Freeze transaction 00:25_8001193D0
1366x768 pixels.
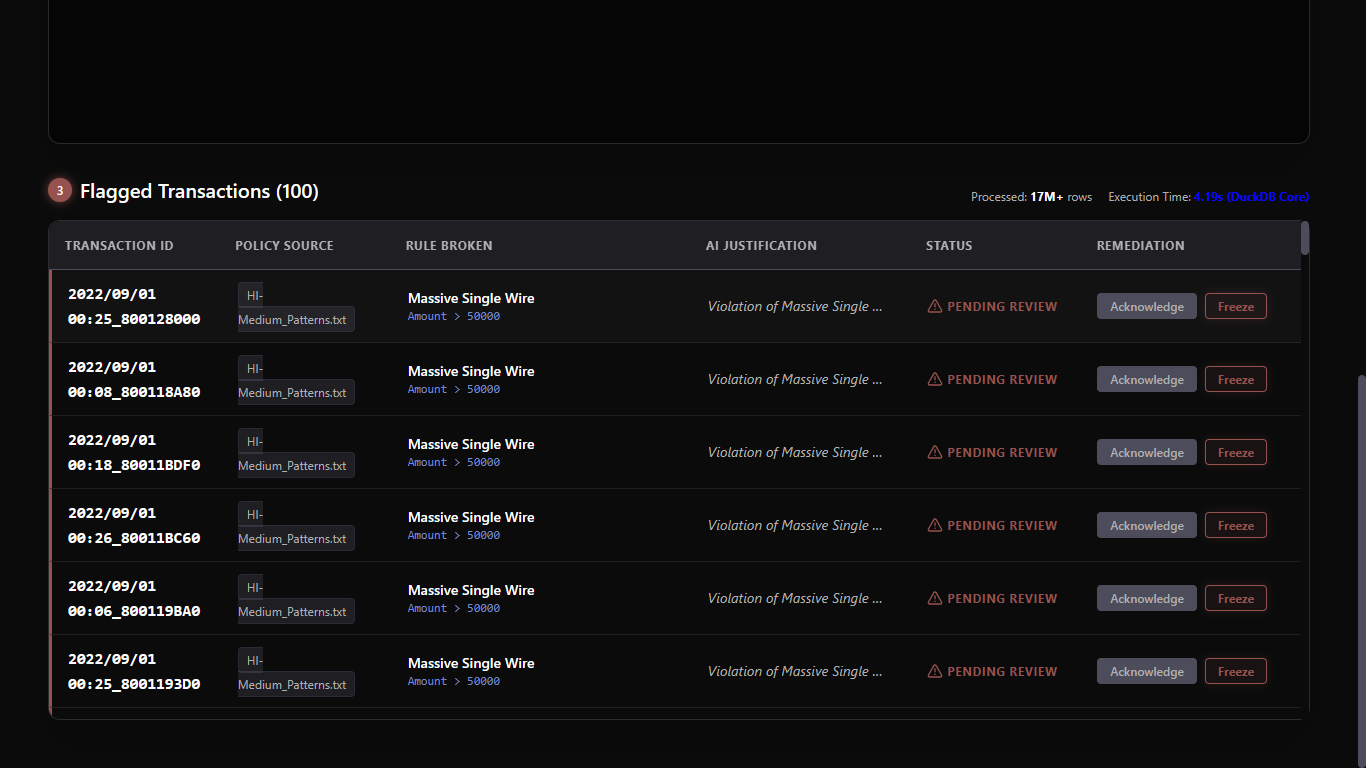click(x=1235, y=671)
